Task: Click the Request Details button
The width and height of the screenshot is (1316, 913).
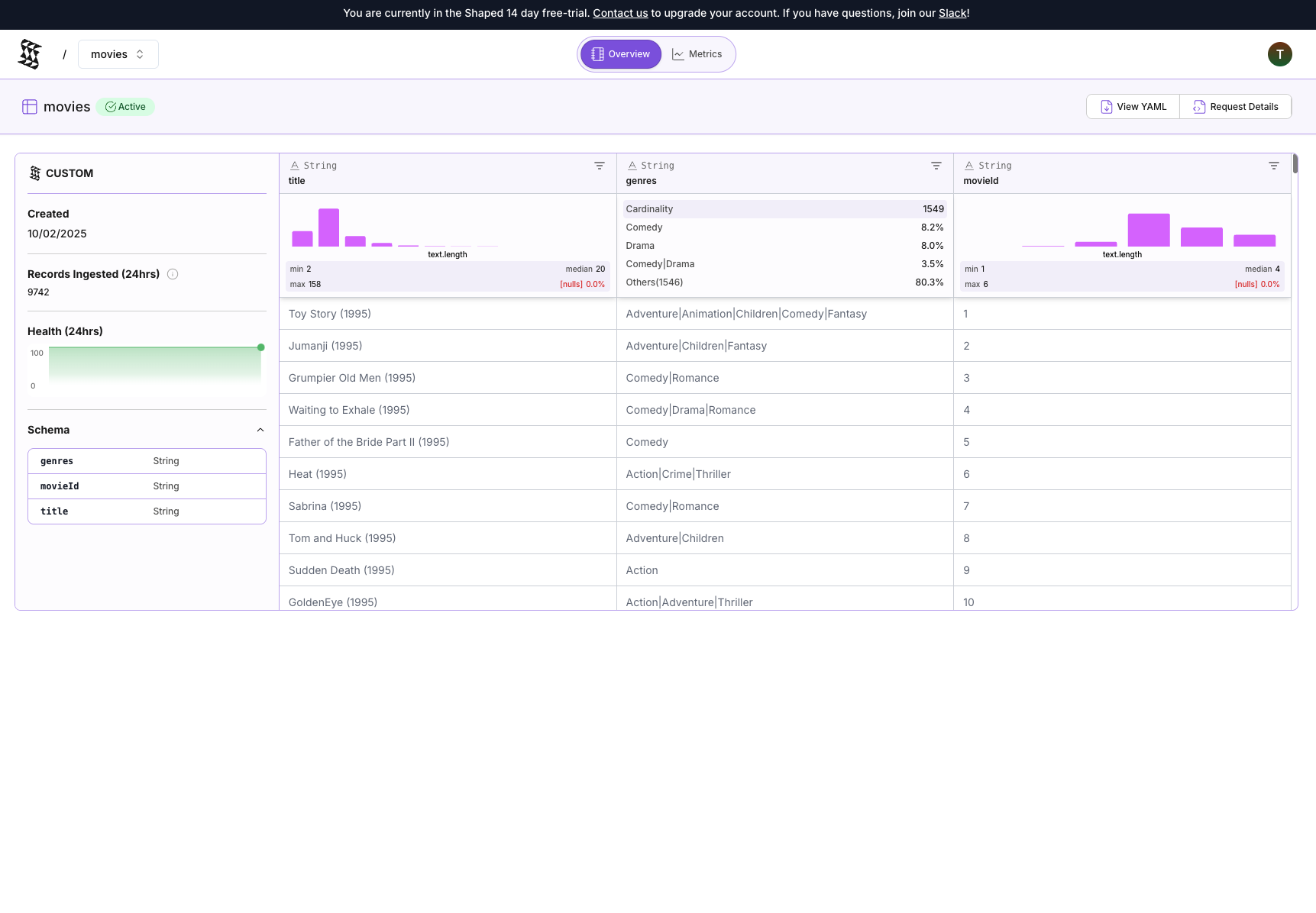Action: click(1235, 107)
